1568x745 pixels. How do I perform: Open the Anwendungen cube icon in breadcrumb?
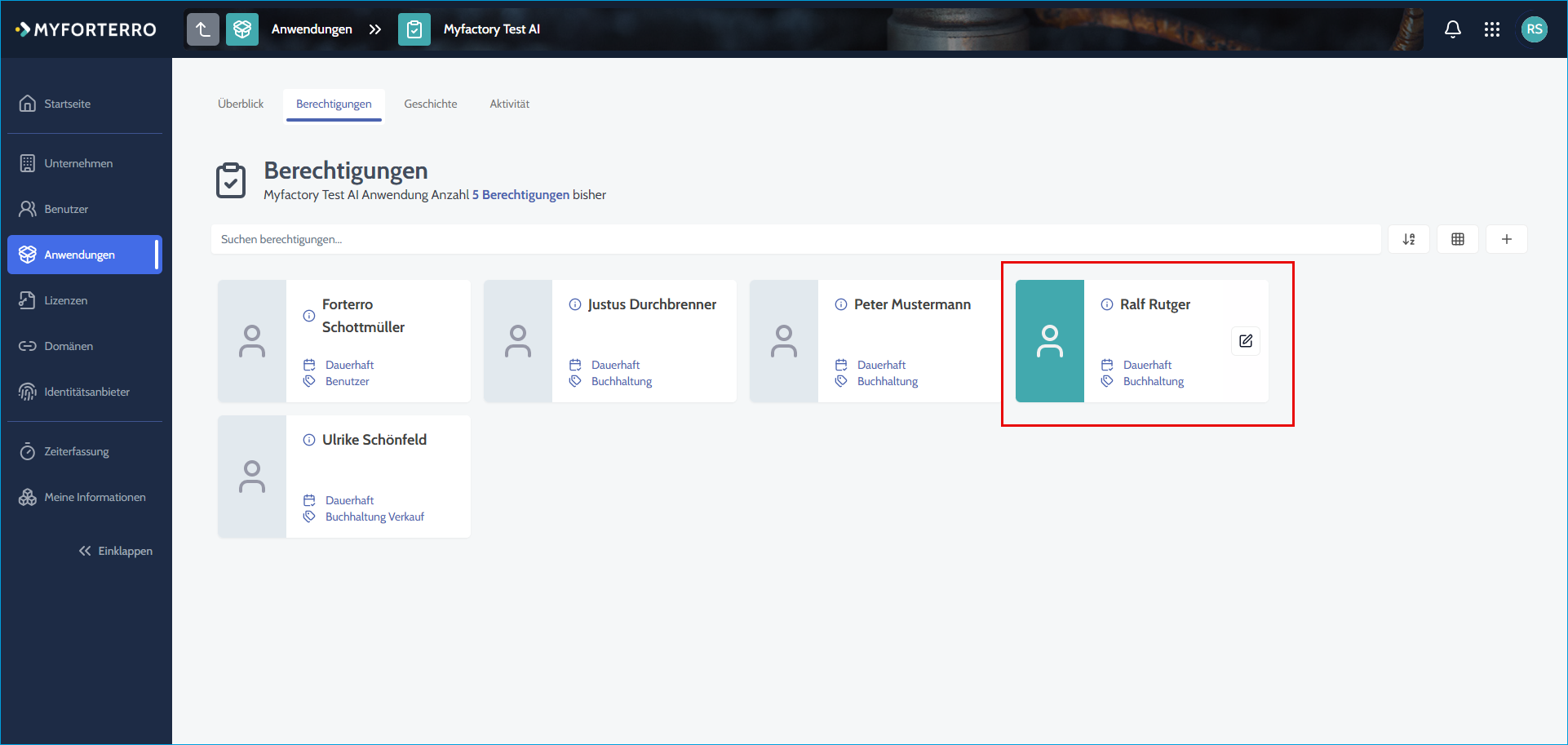point(242,29)
